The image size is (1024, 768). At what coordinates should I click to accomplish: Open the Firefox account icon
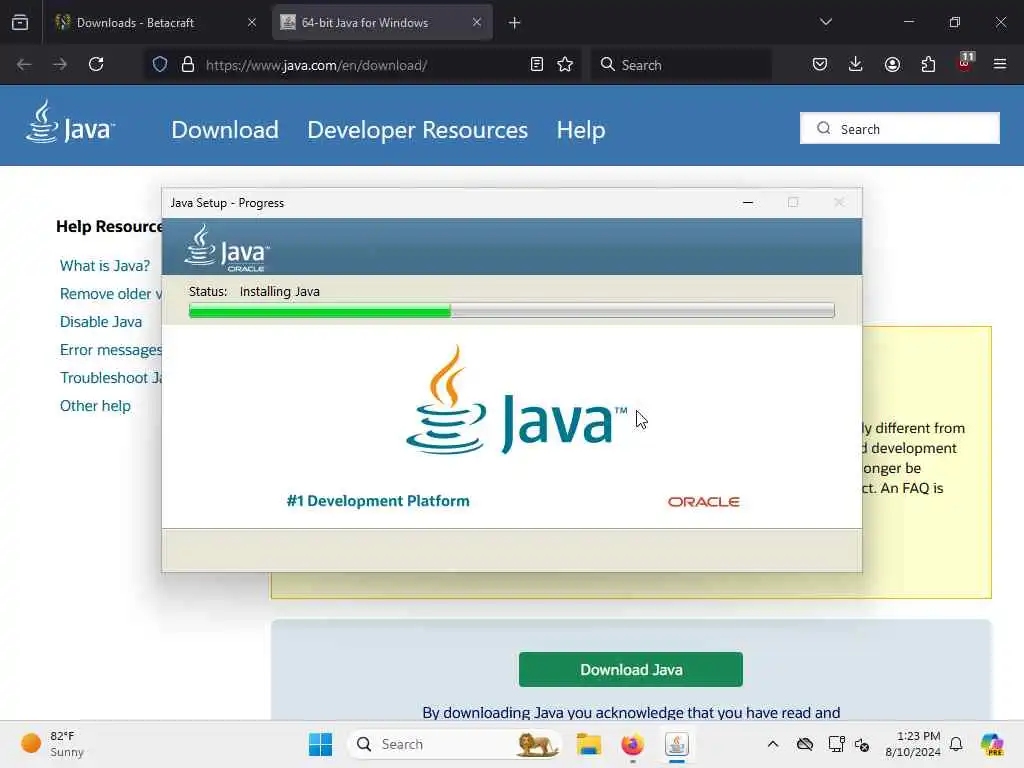point(892,64)
